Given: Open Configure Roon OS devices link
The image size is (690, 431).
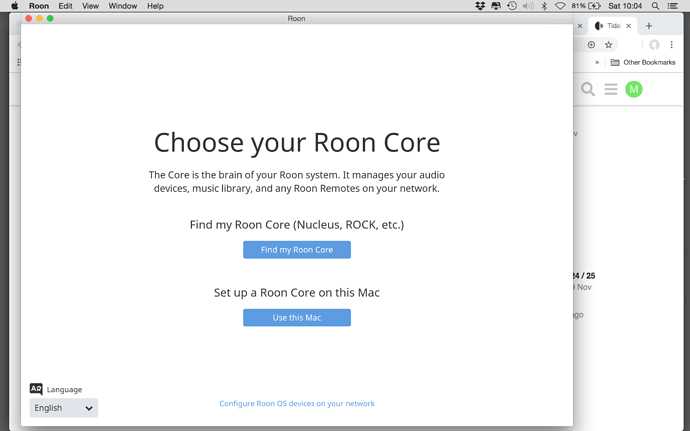Looking at the screenshot, I should pos(297,403).
